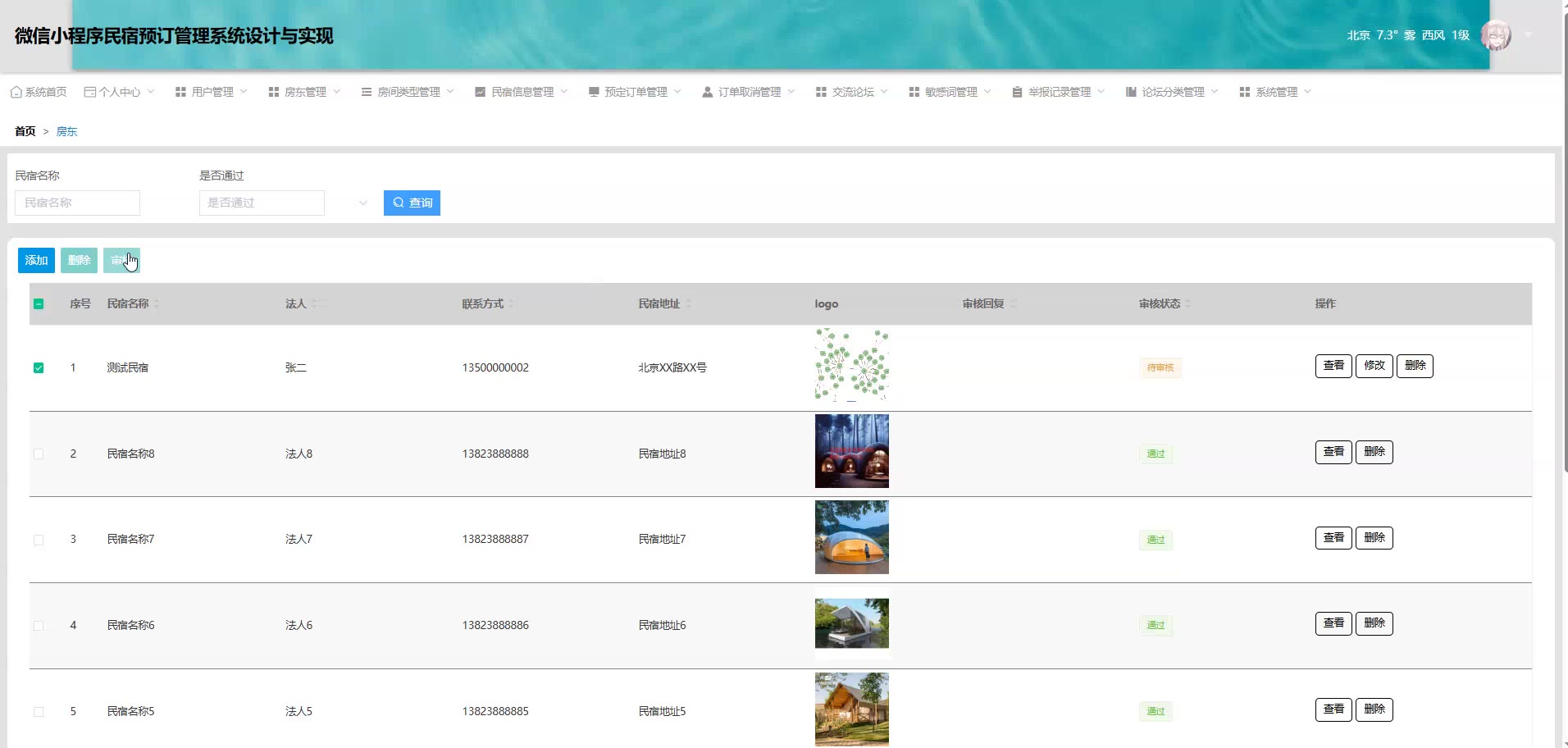
Task: Check the checkbox for 民宿名称8 row
Action: [39, 454]
